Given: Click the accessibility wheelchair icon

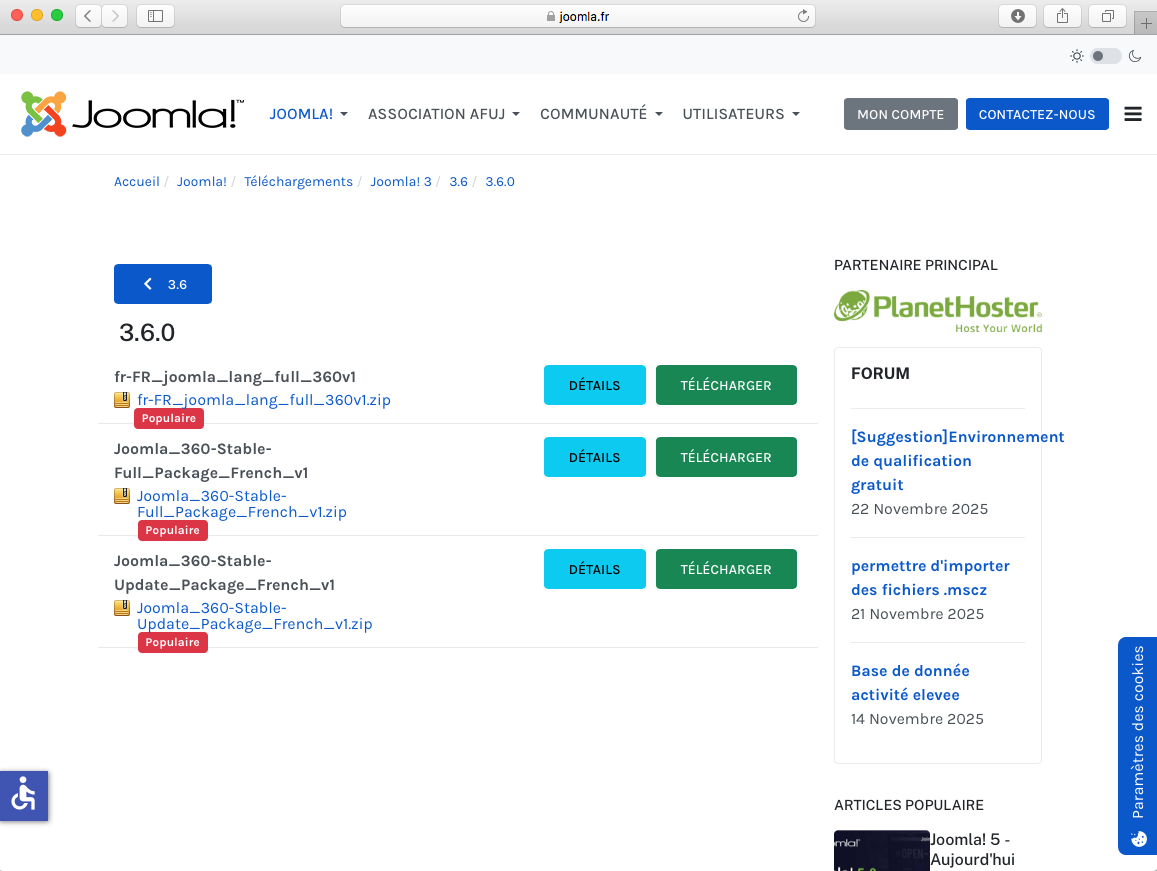Looking at the screenshot, I should pos(23,796).
